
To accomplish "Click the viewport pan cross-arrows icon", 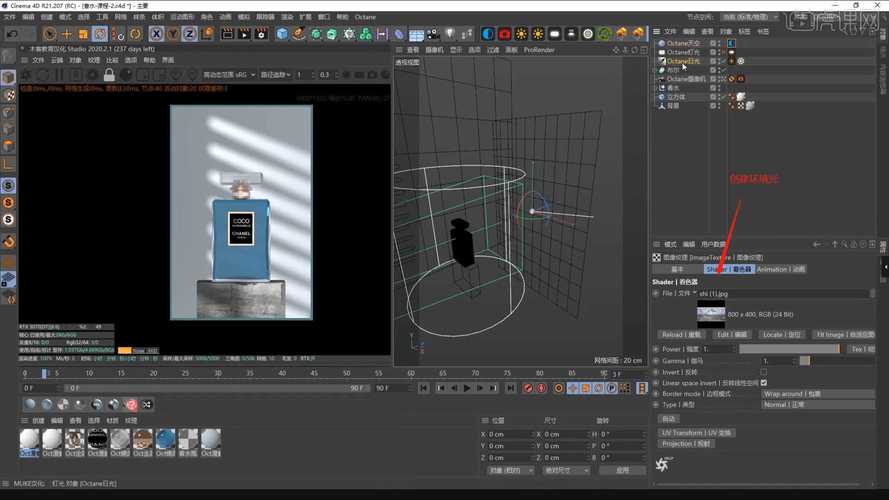I will (x=616, y=50).
